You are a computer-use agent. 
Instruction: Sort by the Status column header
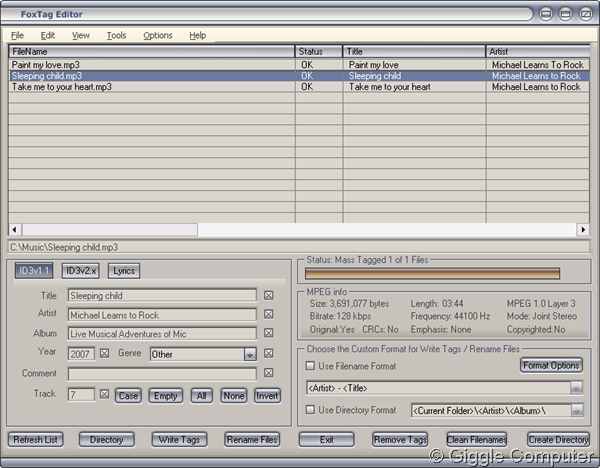(319, 52)
